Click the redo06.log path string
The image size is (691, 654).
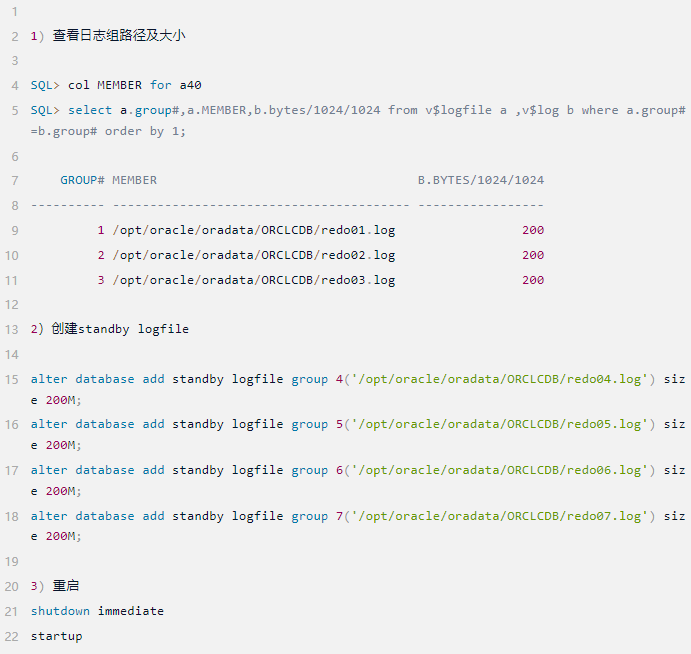(497, 470)
